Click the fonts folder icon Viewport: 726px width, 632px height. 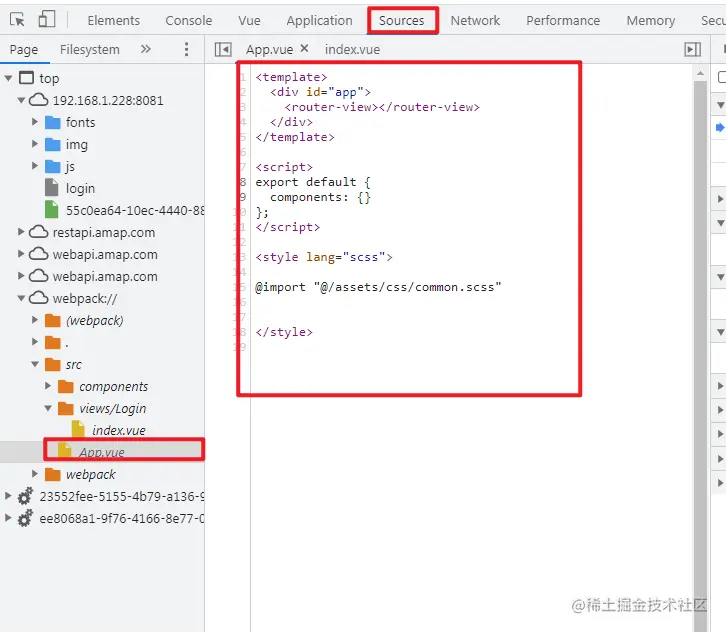click(x=53, y=122)
